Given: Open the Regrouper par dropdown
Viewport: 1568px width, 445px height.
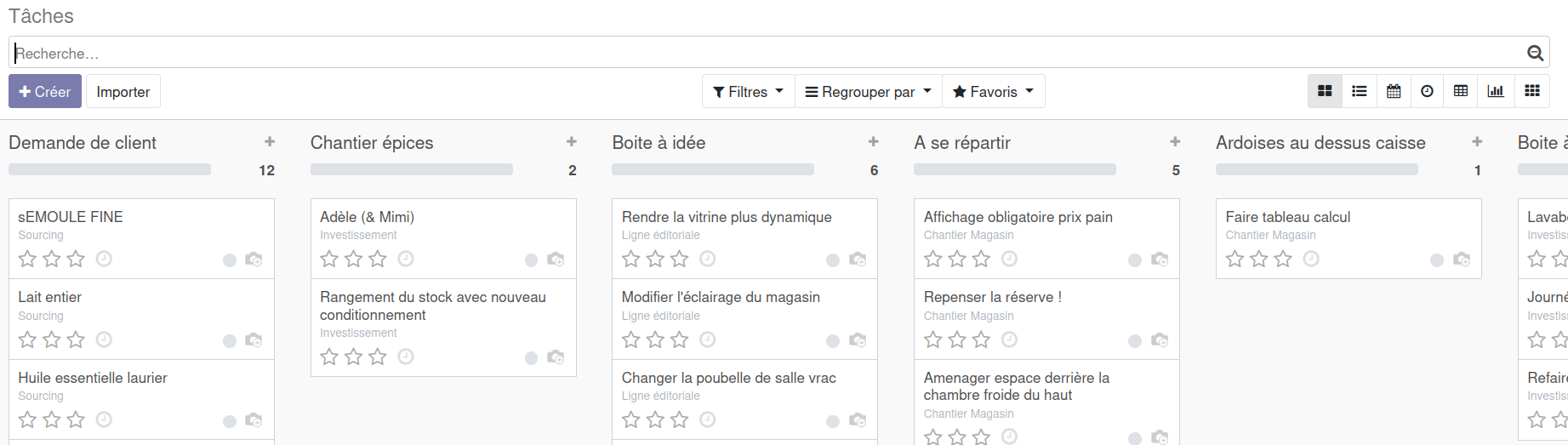Looking at the screenshot, I should click(868, 91).
